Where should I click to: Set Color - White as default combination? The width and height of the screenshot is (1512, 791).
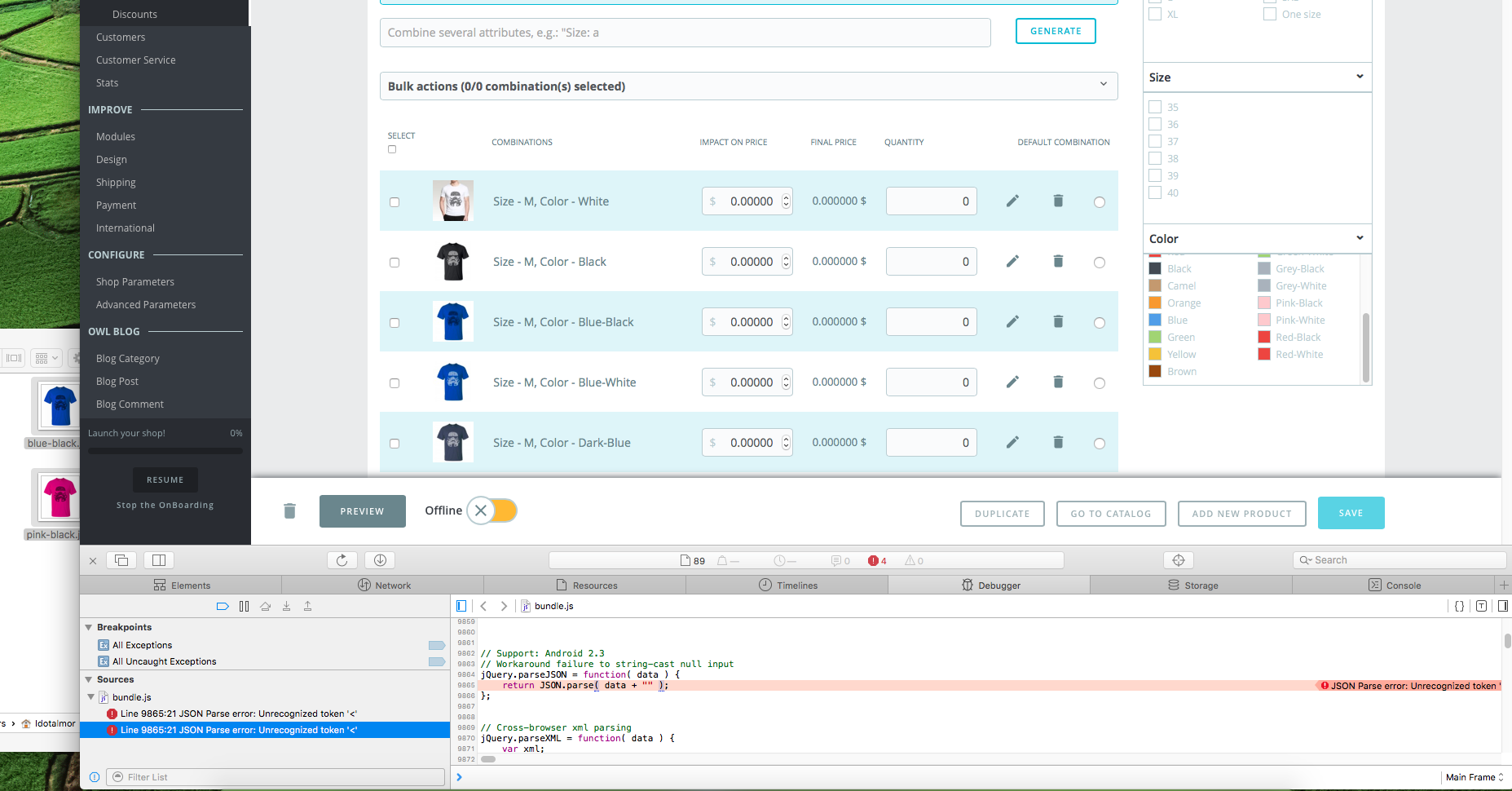click(x=1100, y=202)
